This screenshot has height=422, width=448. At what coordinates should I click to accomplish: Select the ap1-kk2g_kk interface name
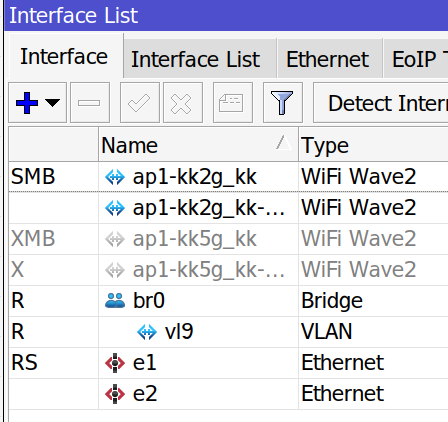195,177
